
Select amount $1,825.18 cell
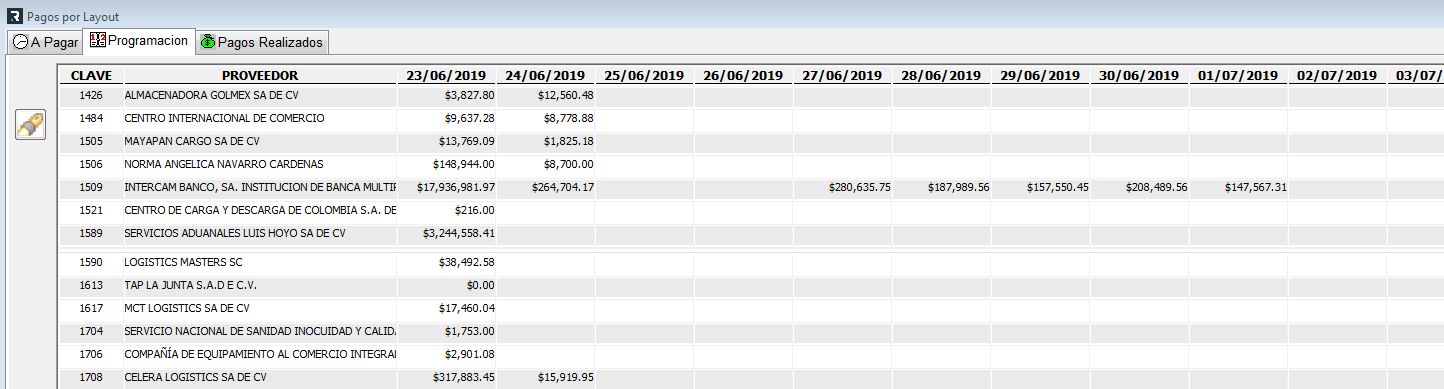(546, 142)
